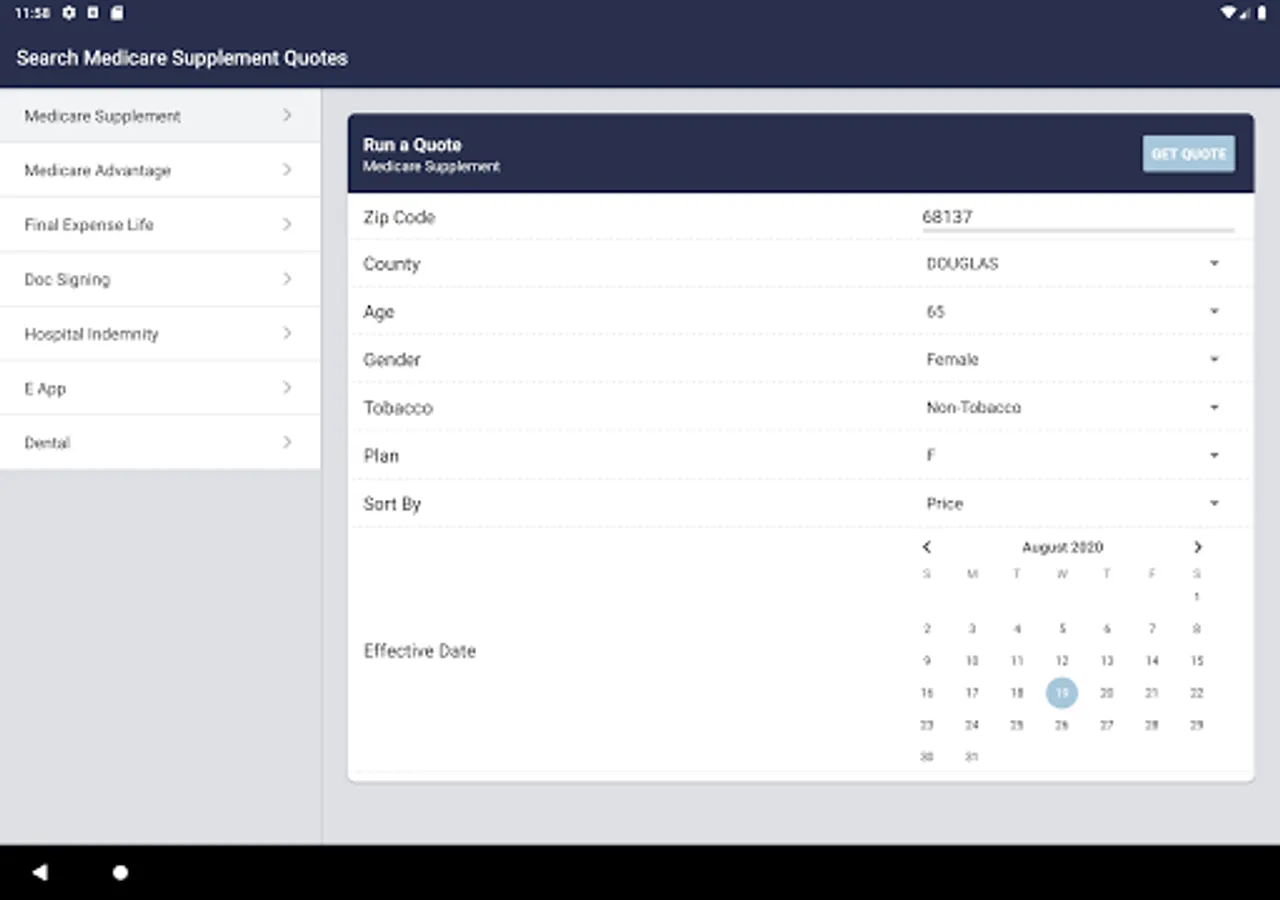Select Final Expense Life in sidebar

pyautogui.click(x=160, y=225)
